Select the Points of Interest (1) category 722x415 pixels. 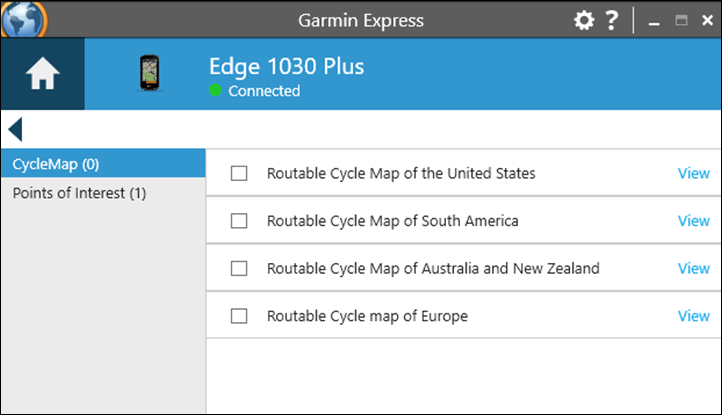coord(103,193)
